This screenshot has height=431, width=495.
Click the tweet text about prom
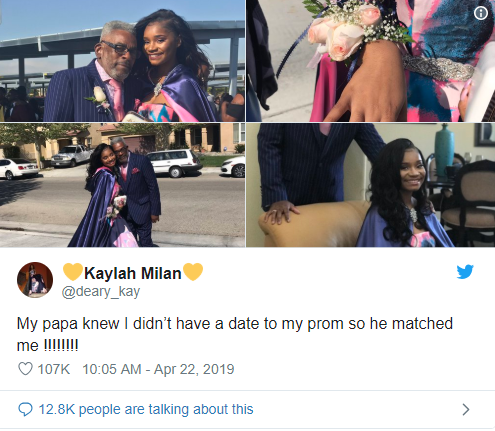click(235, 334)
